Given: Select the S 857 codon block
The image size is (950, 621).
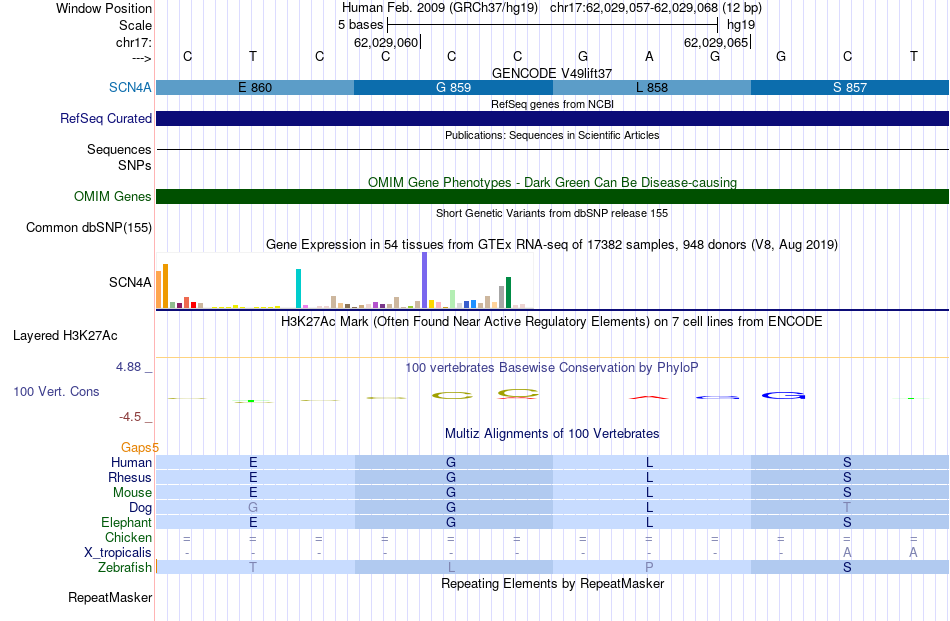Looking at the screenshot, I should [849, 87].
